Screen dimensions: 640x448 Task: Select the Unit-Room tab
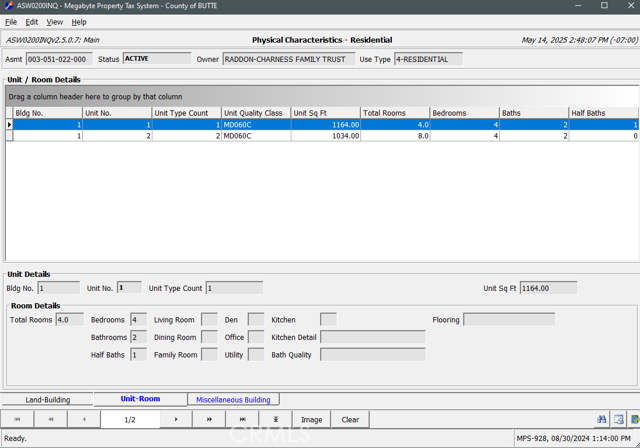coord(140,399)
